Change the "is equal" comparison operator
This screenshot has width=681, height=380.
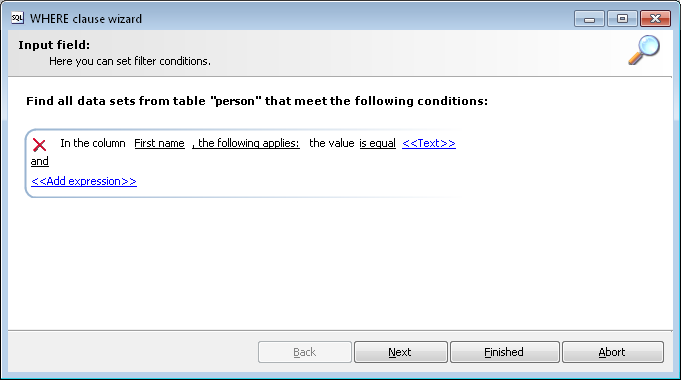coord(377,143)
